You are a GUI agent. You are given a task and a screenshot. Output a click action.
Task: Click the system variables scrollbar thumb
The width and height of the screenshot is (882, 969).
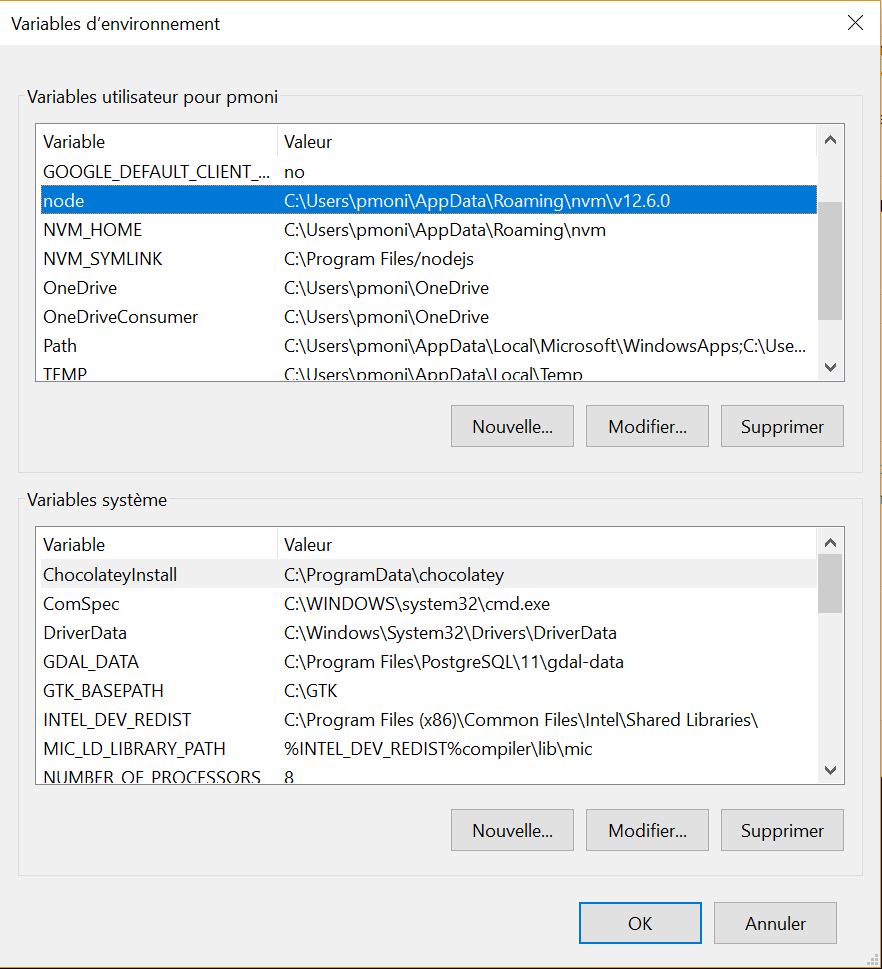coord(830,583)
